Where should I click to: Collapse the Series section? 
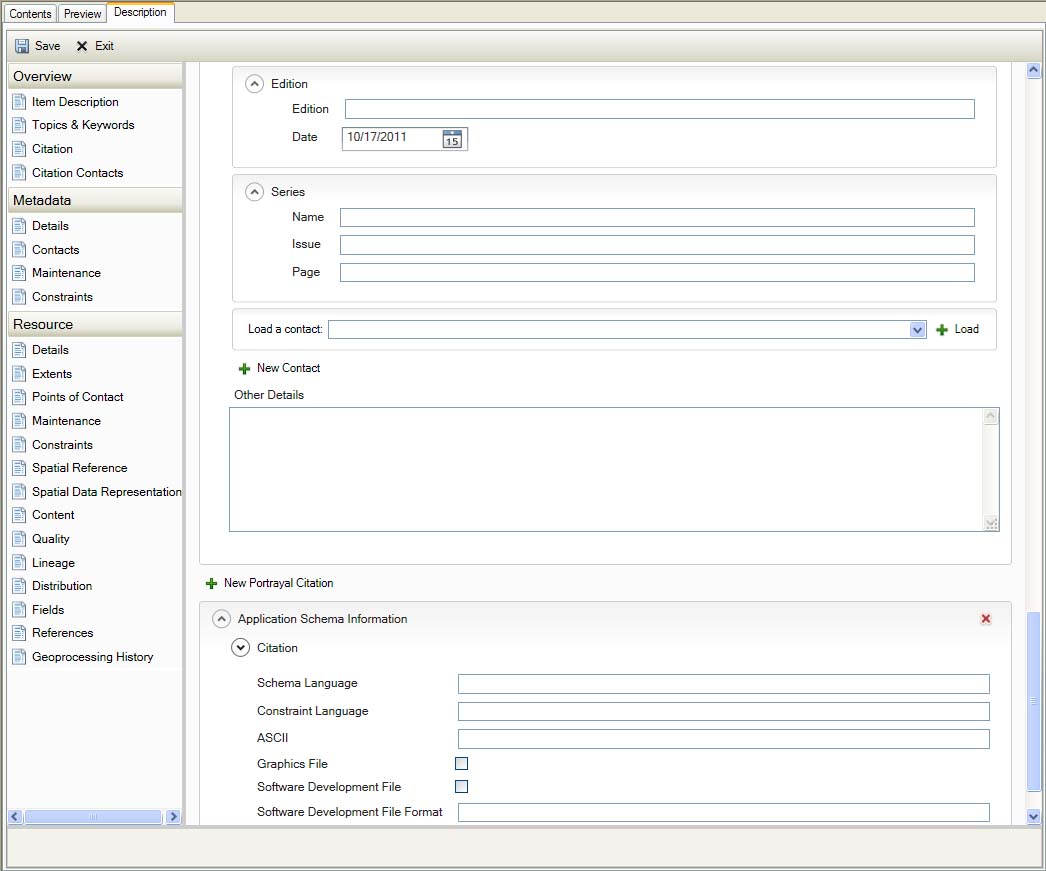[x=255, y=192]
